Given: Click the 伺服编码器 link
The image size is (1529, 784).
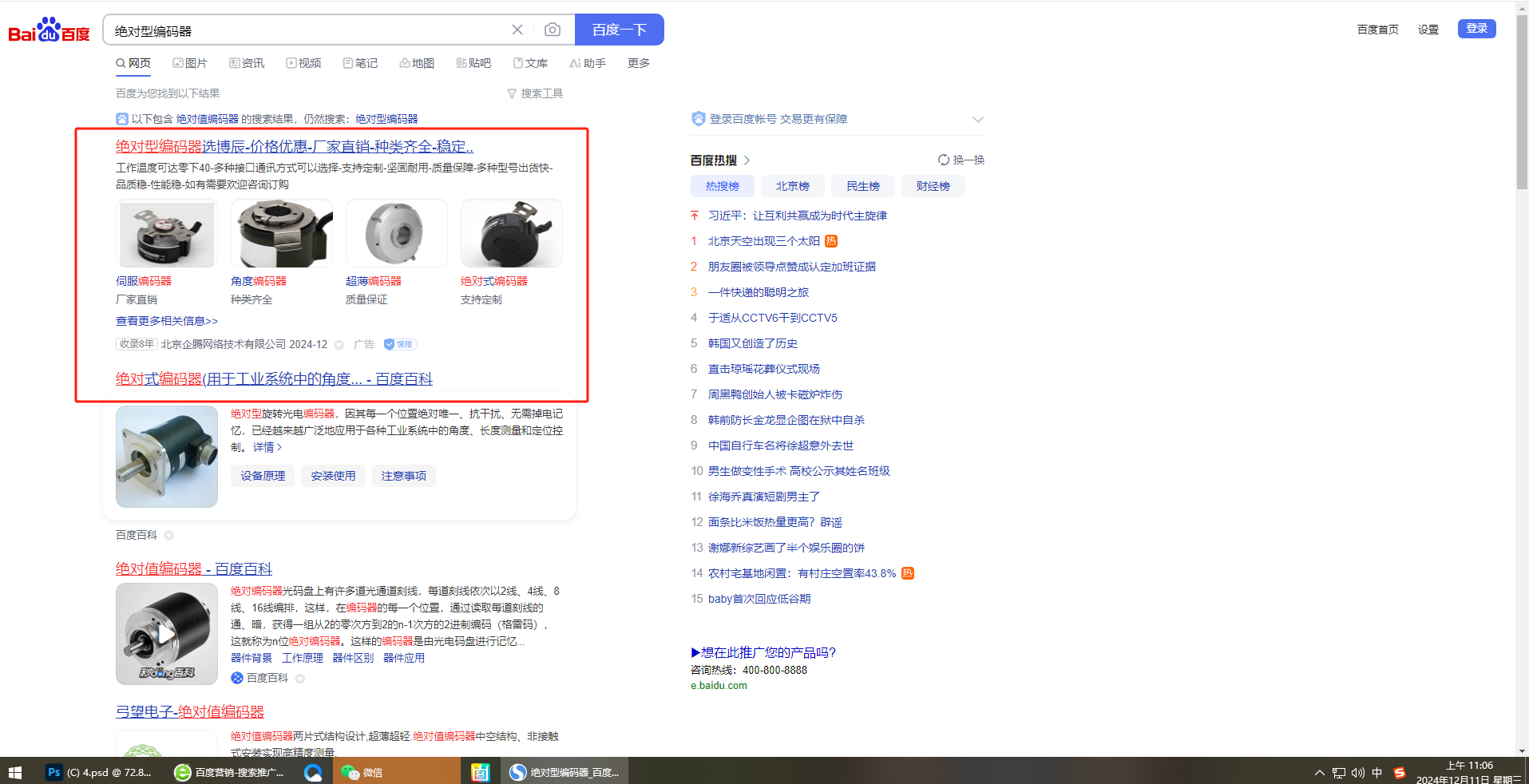Looking at the screenshot, I should pyautogui.click(x=144, y=281).
